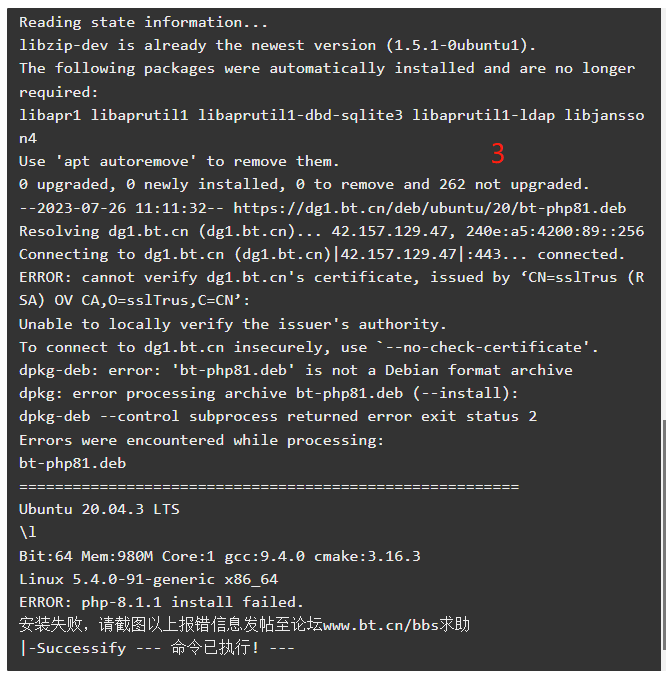Click the 'not a Debian format archive' line
This screenshot has width=666, height=674.
tap(296, 371)
